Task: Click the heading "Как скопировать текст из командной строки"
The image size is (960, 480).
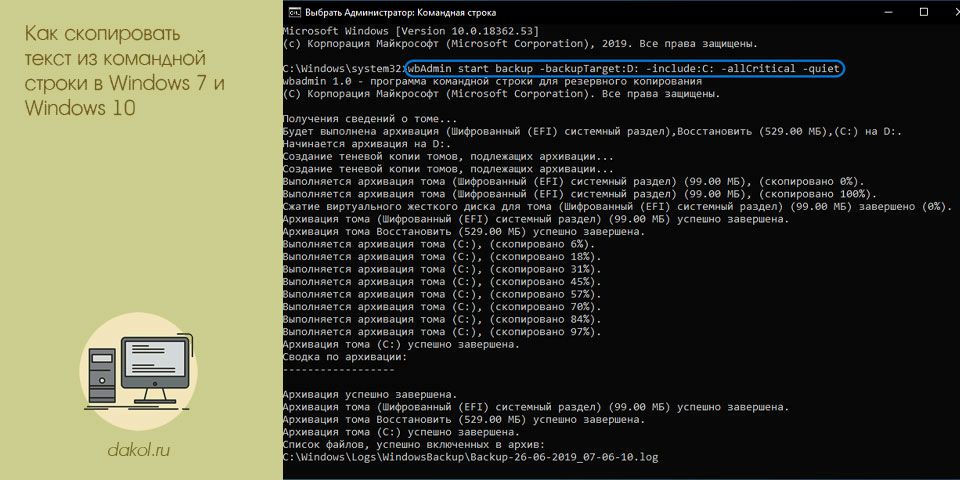Action: (124, 70)
